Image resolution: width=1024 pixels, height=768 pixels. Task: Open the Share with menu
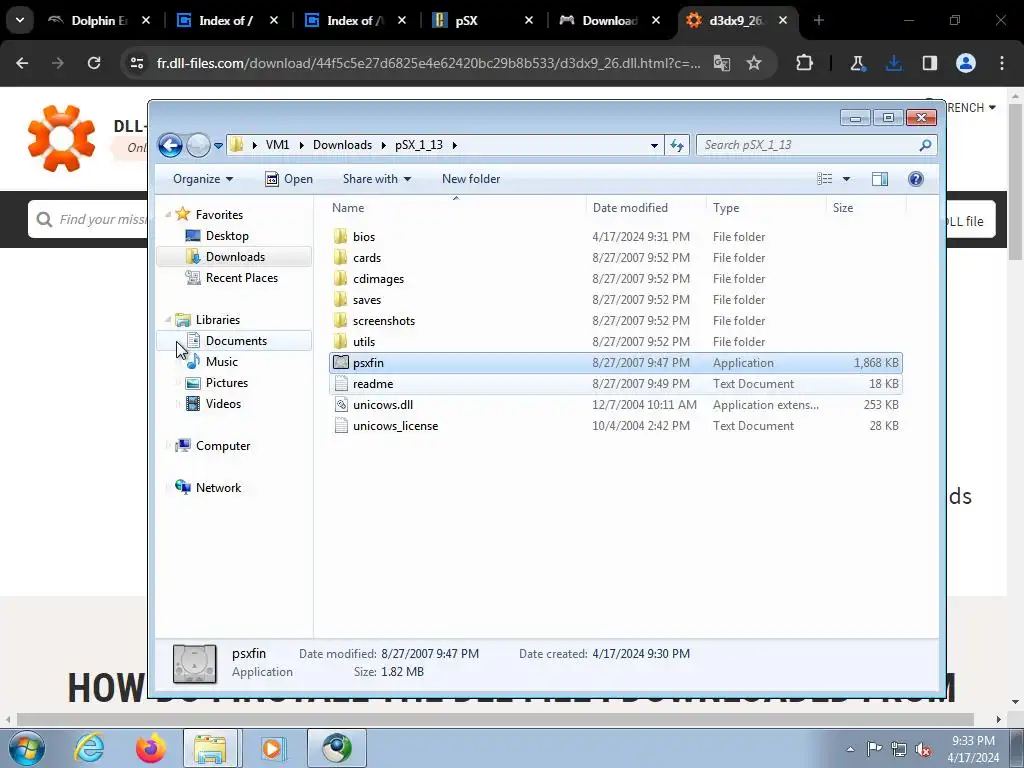[x=376, y=179]
